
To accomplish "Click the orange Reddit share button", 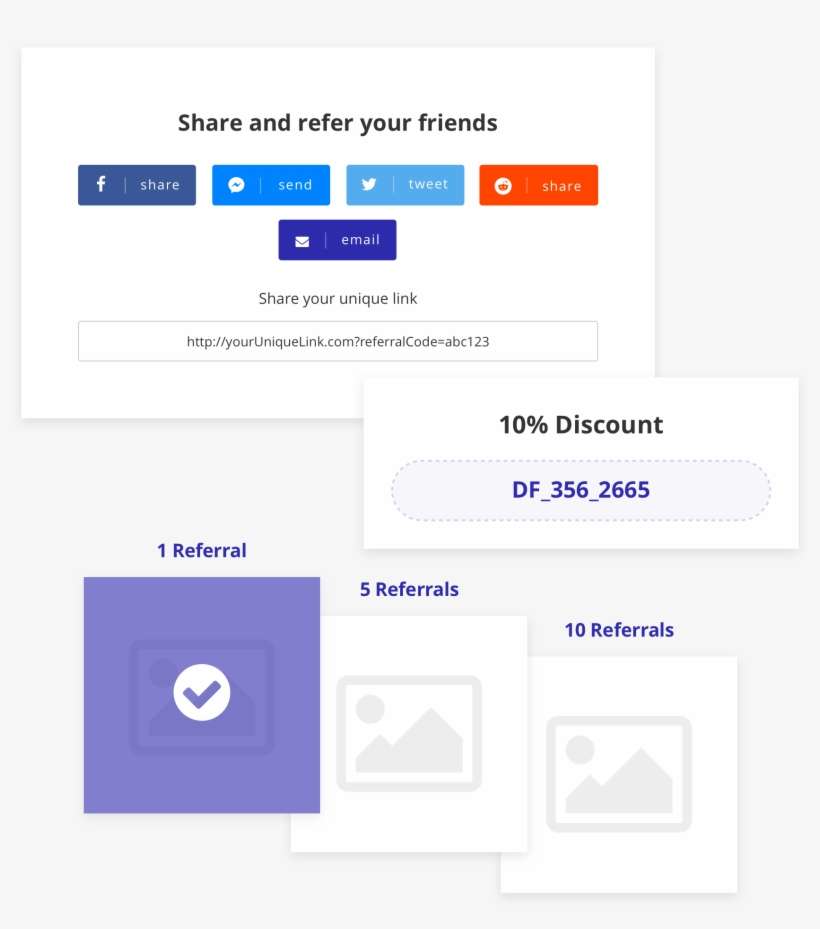I will coord(539,184).
